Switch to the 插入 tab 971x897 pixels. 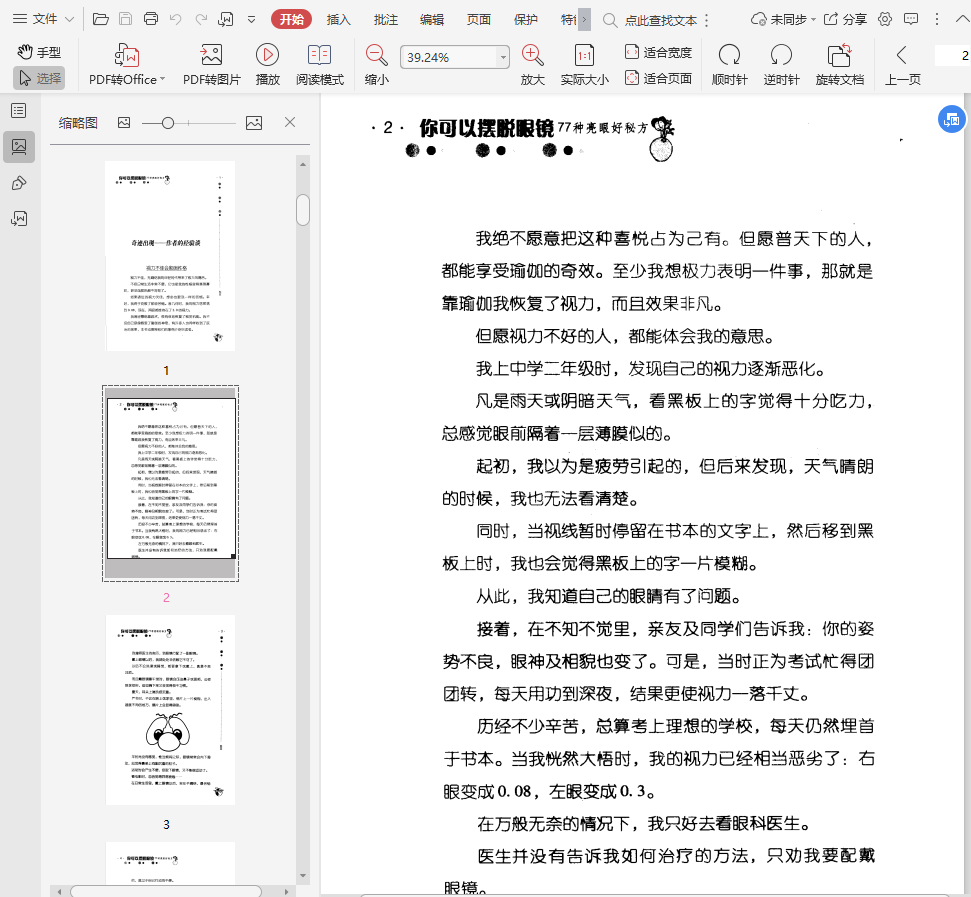coord(339,19)
